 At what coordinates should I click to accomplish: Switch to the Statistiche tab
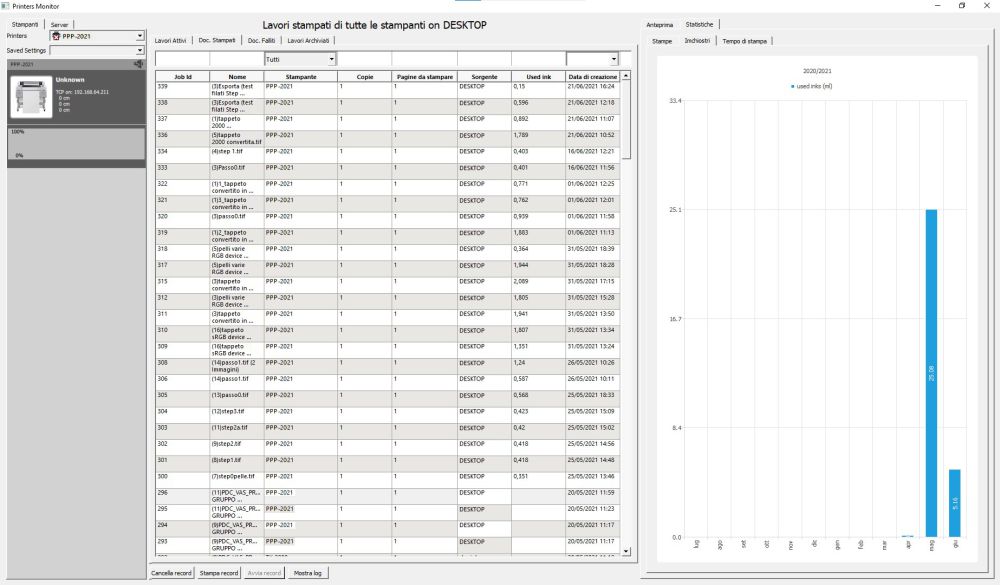click(699, 24)
